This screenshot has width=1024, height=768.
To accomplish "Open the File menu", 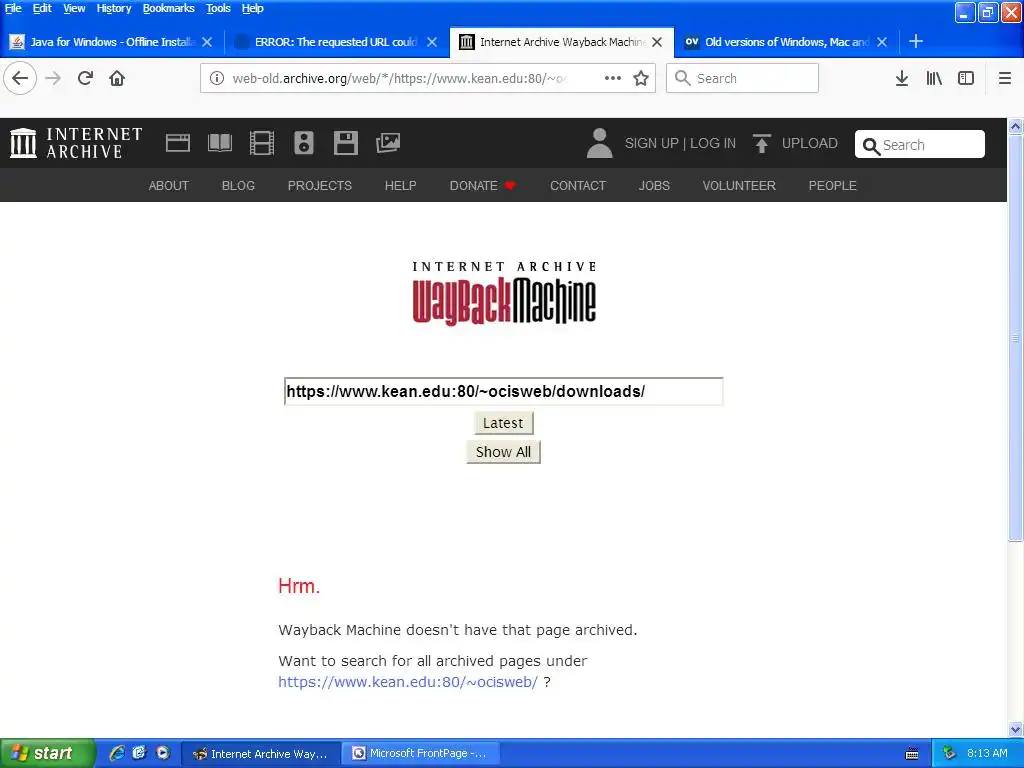I will (13, 8).
